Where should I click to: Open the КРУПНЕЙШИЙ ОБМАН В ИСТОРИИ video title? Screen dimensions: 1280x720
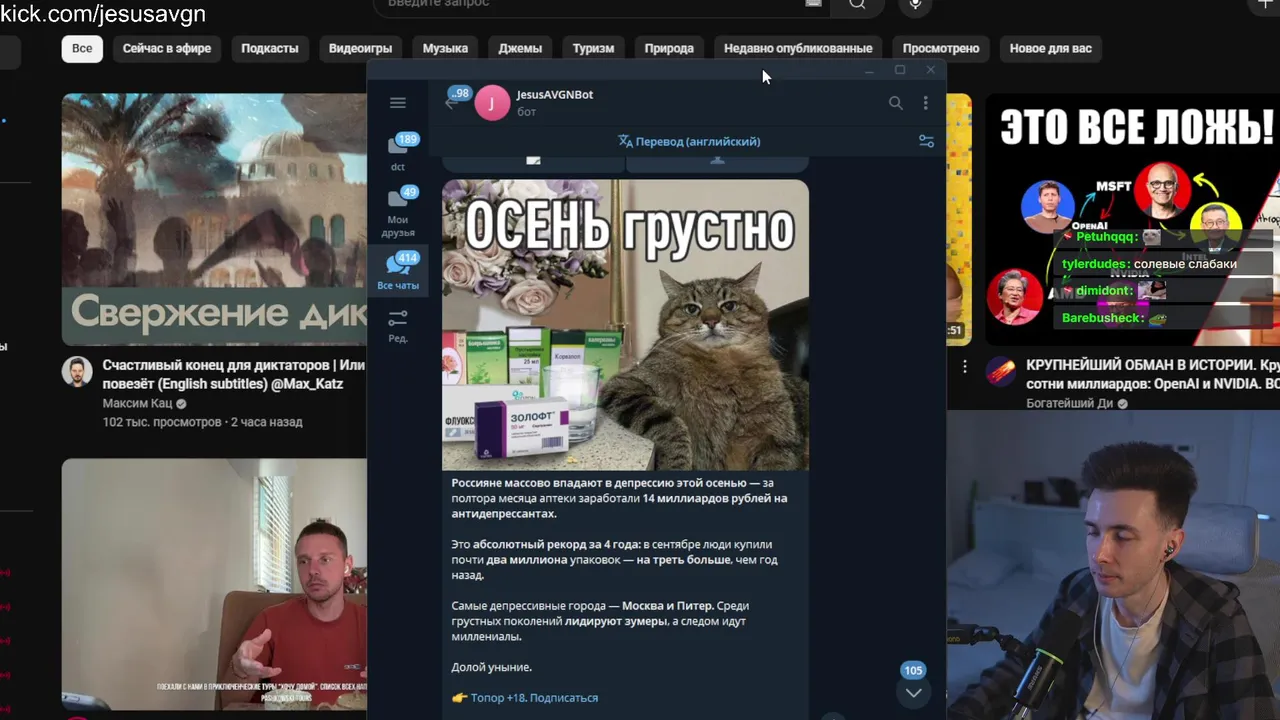click(x=1153, y=375)
